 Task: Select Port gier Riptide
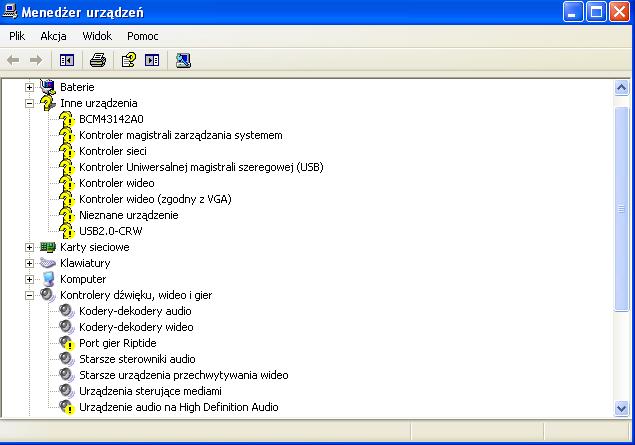coord(118,343)
